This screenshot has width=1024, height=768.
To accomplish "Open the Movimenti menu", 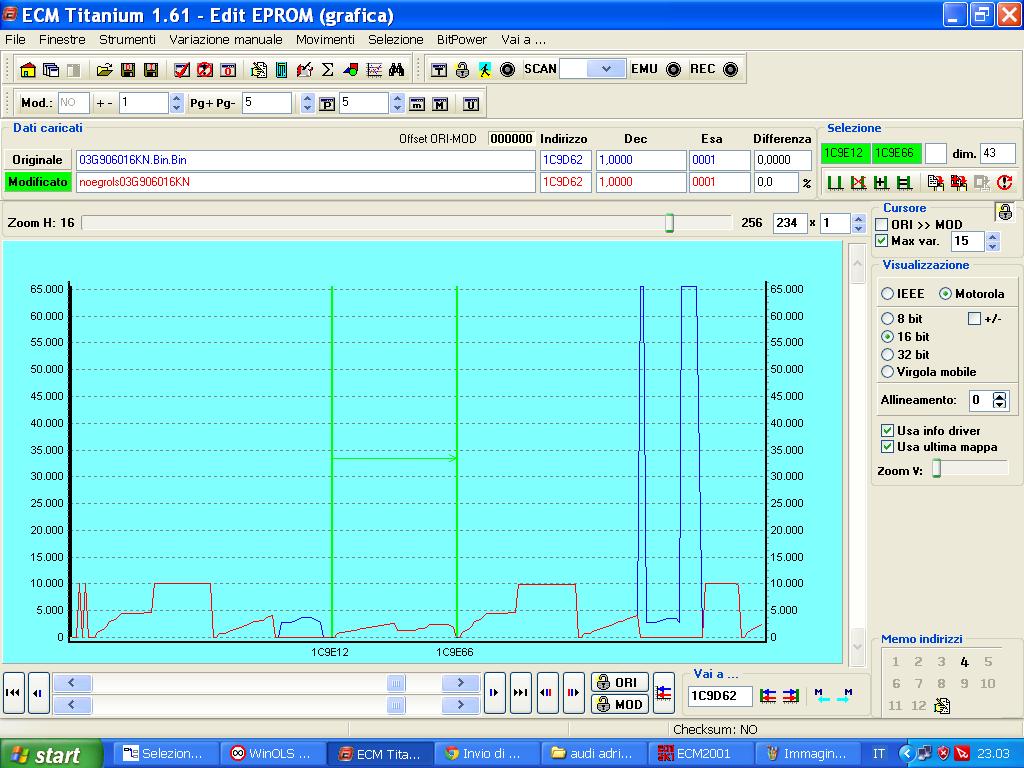I will (x=325, y=40).
